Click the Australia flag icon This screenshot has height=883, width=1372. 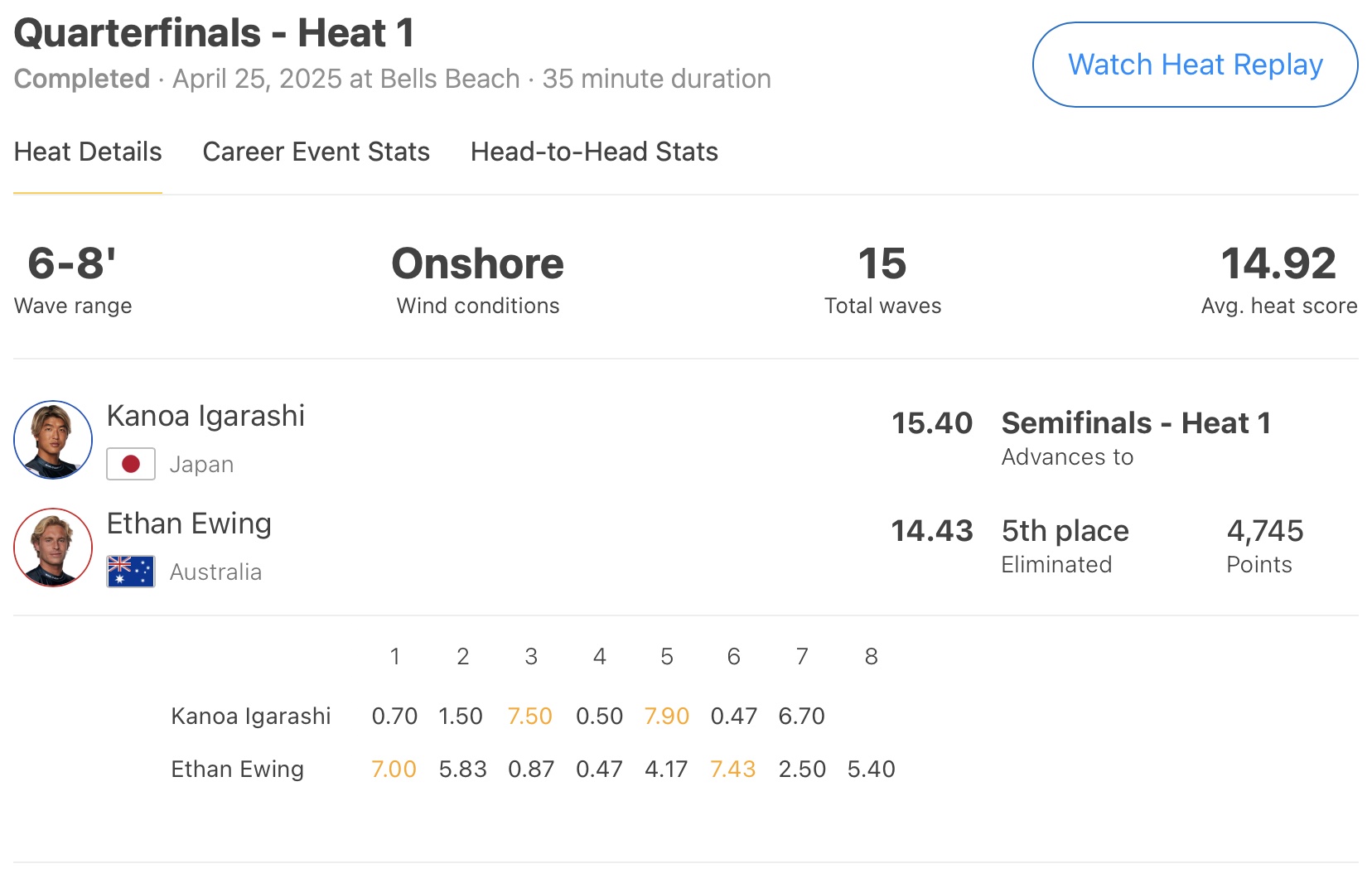tap(131, 572)
